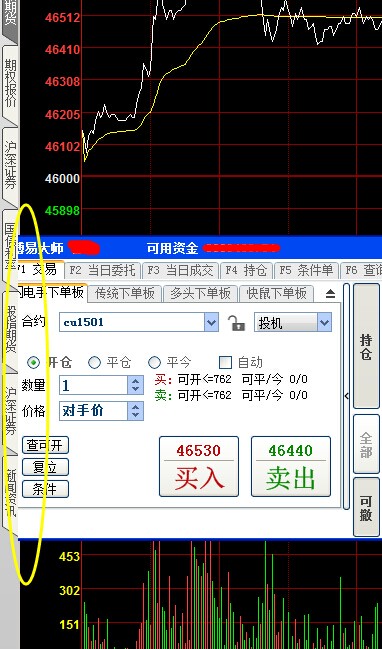
Task: Switch to F2 当日委托 tab
Action: (103, 271)
